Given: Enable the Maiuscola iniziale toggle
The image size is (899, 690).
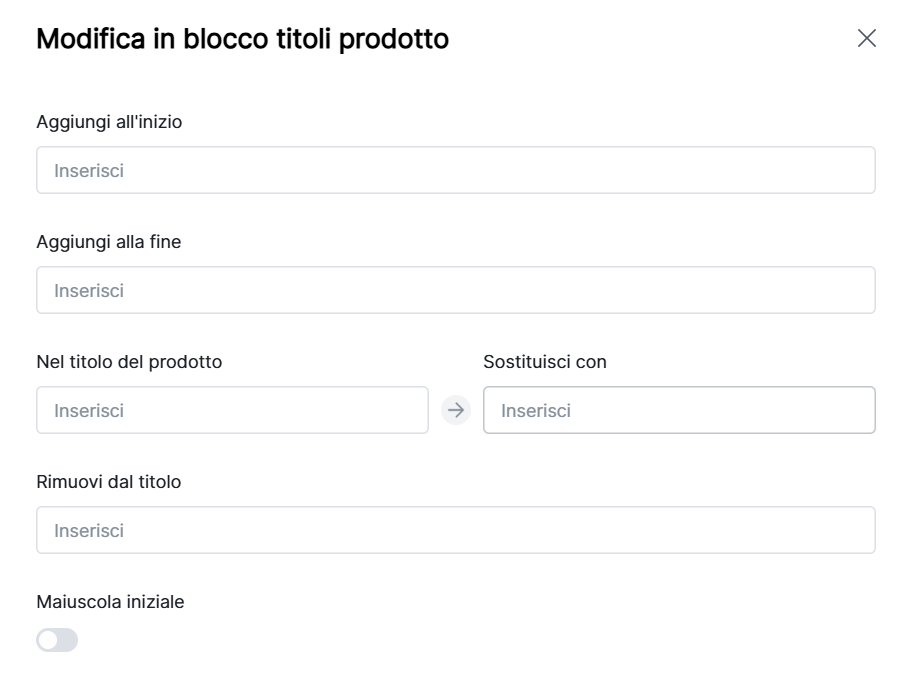Looking at the screenshot, I should tap(57, 640).
